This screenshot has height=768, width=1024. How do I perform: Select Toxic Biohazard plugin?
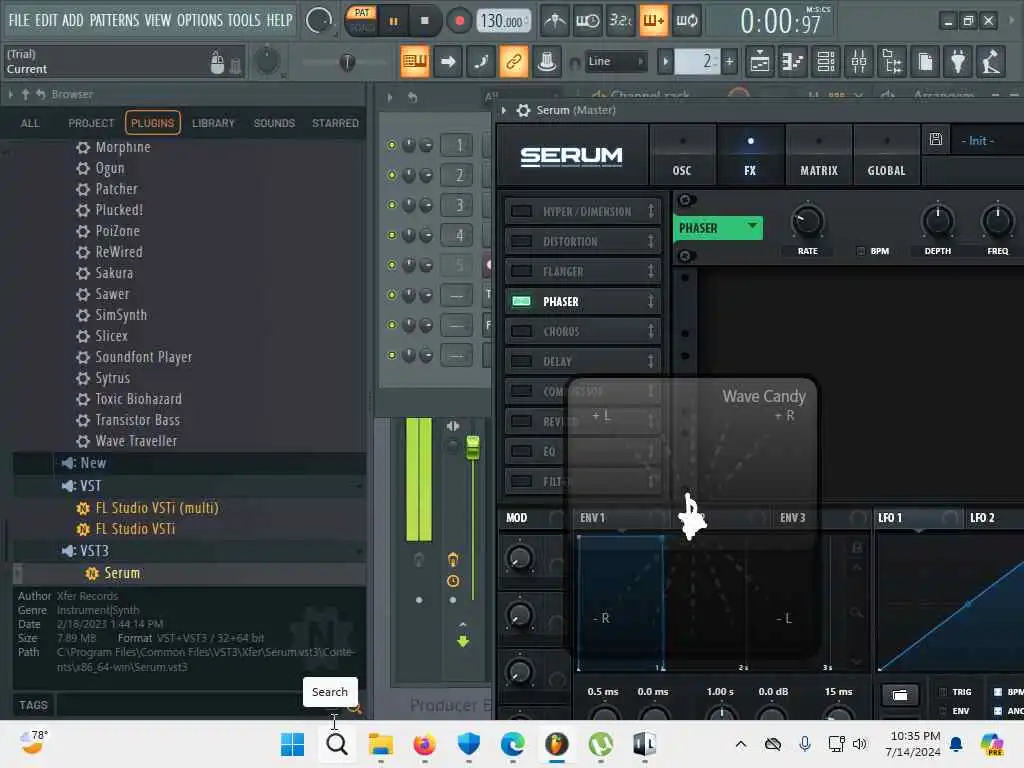[138, 399]
